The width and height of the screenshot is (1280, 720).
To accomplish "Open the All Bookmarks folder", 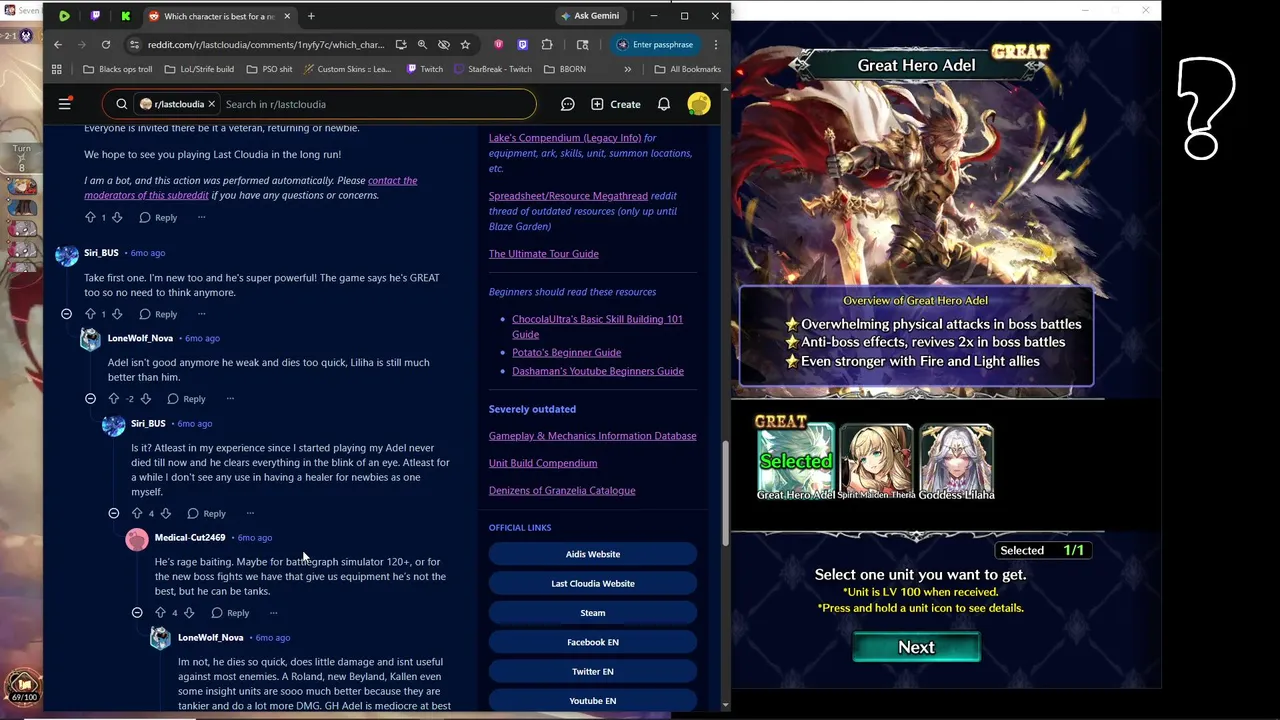I will (687, 69).
